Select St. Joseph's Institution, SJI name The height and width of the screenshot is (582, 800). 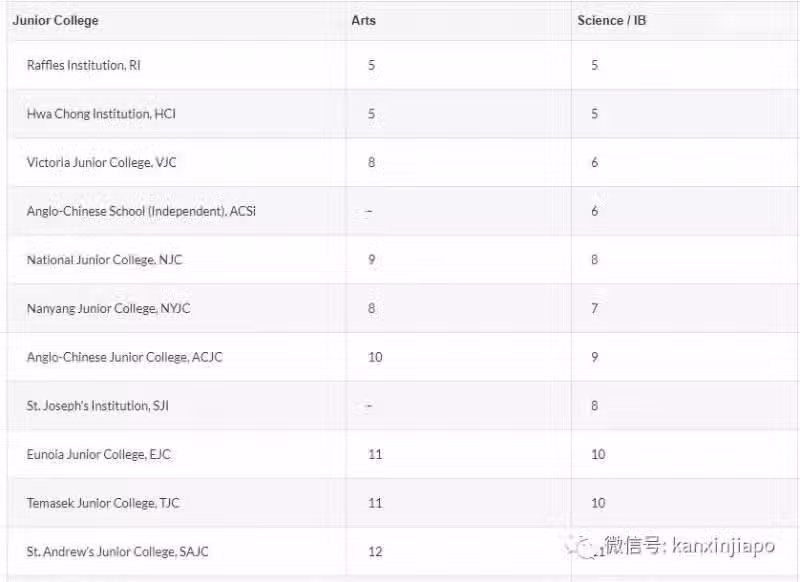(x=97, y=406)
